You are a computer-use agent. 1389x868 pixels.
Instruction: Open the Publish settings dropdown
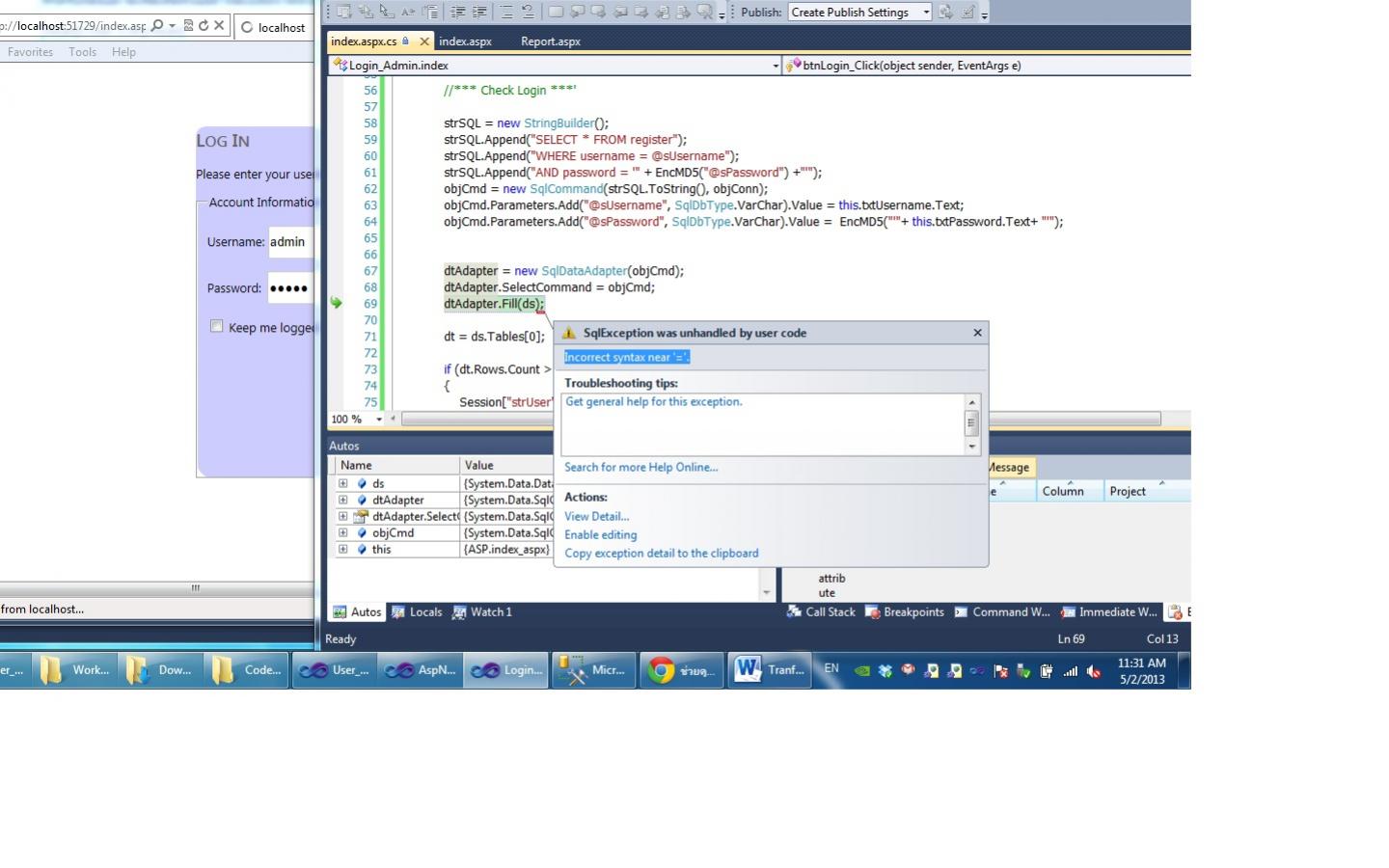click(x=926, y=13)
